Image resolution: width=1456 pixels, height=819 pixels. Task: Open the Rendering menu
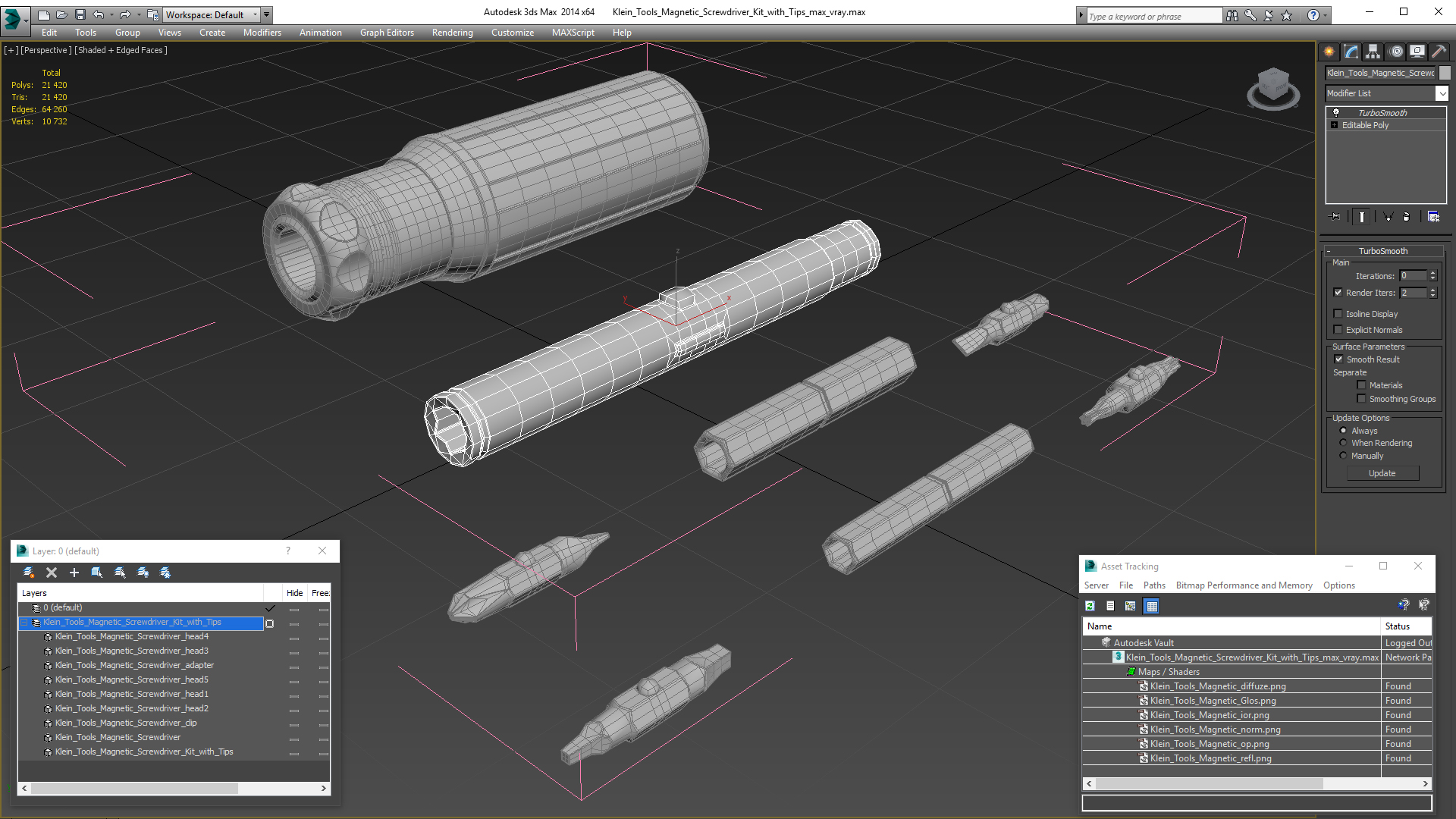452,33
